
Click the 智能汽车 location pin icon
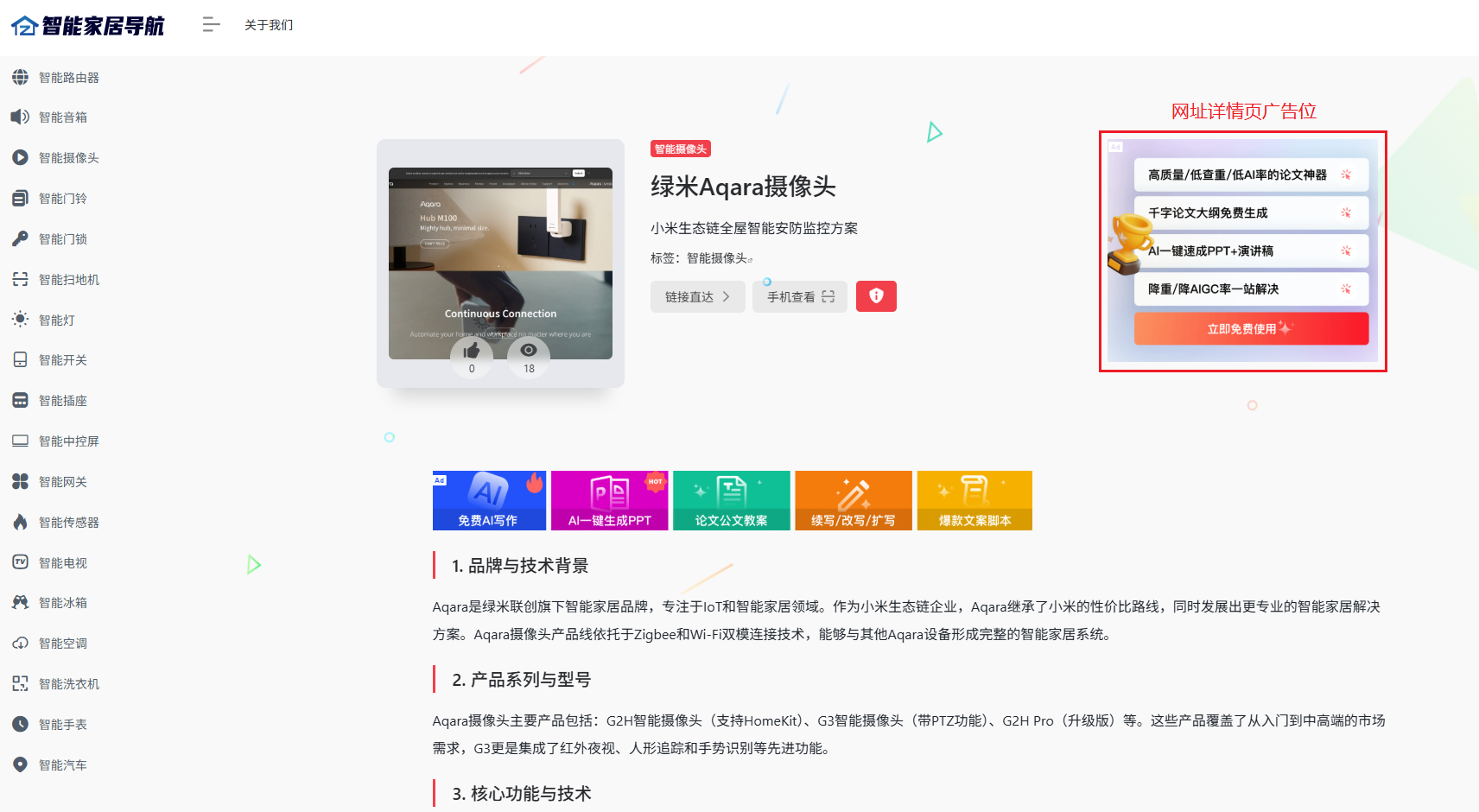[20, 764]
